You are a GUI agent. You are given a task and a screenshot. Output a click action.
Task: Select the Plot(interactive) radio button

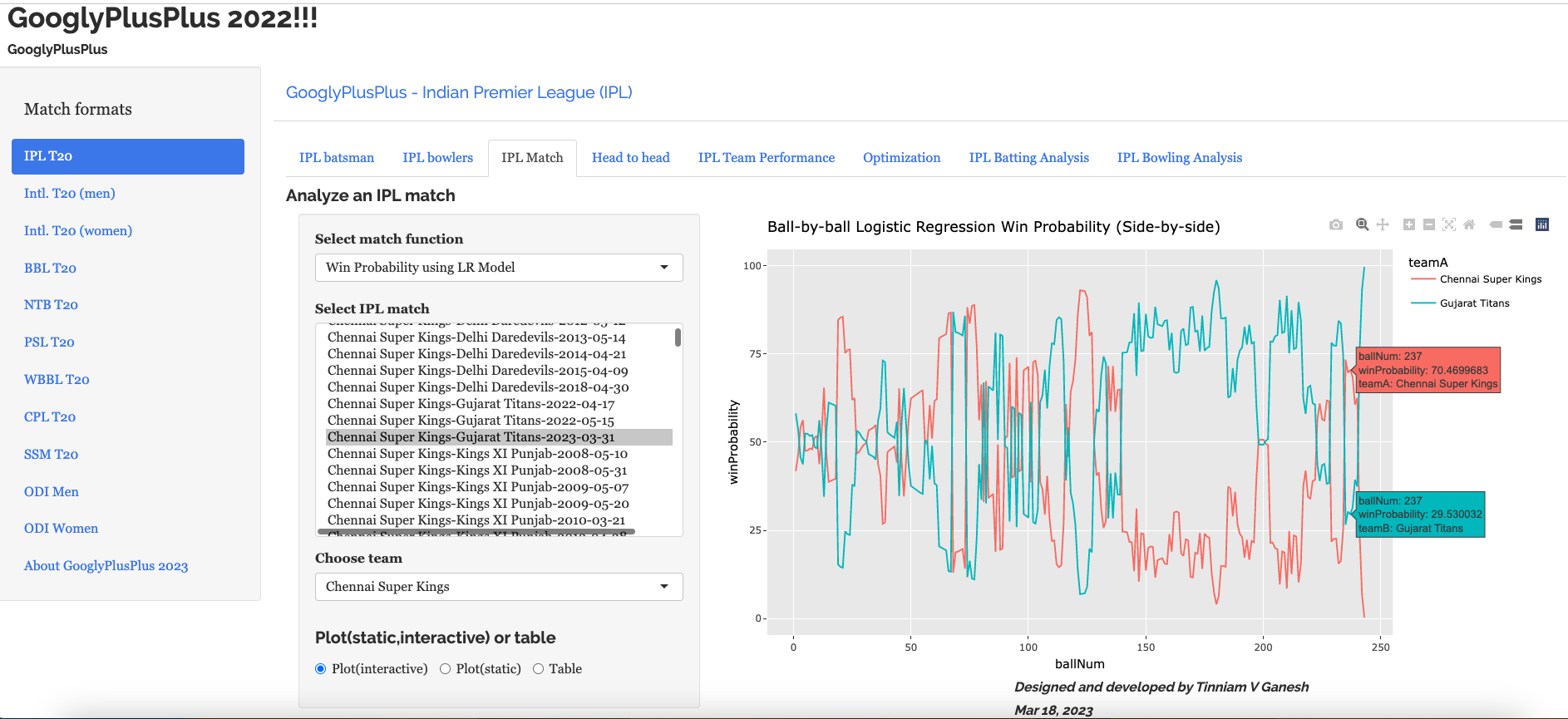click(x=321, y=669)
